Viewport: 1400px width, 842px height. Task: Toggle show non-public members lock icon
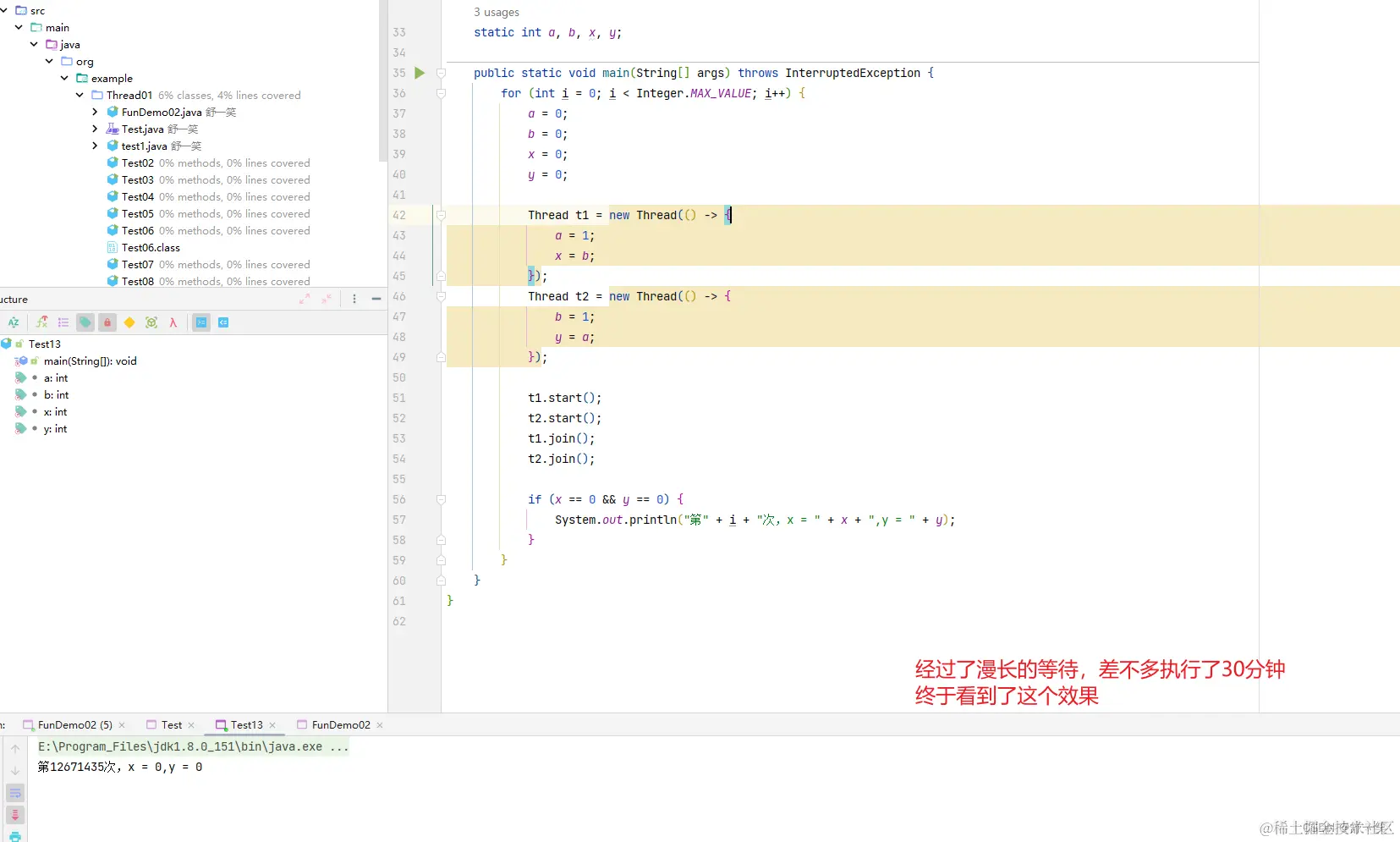tap(107, 322)
